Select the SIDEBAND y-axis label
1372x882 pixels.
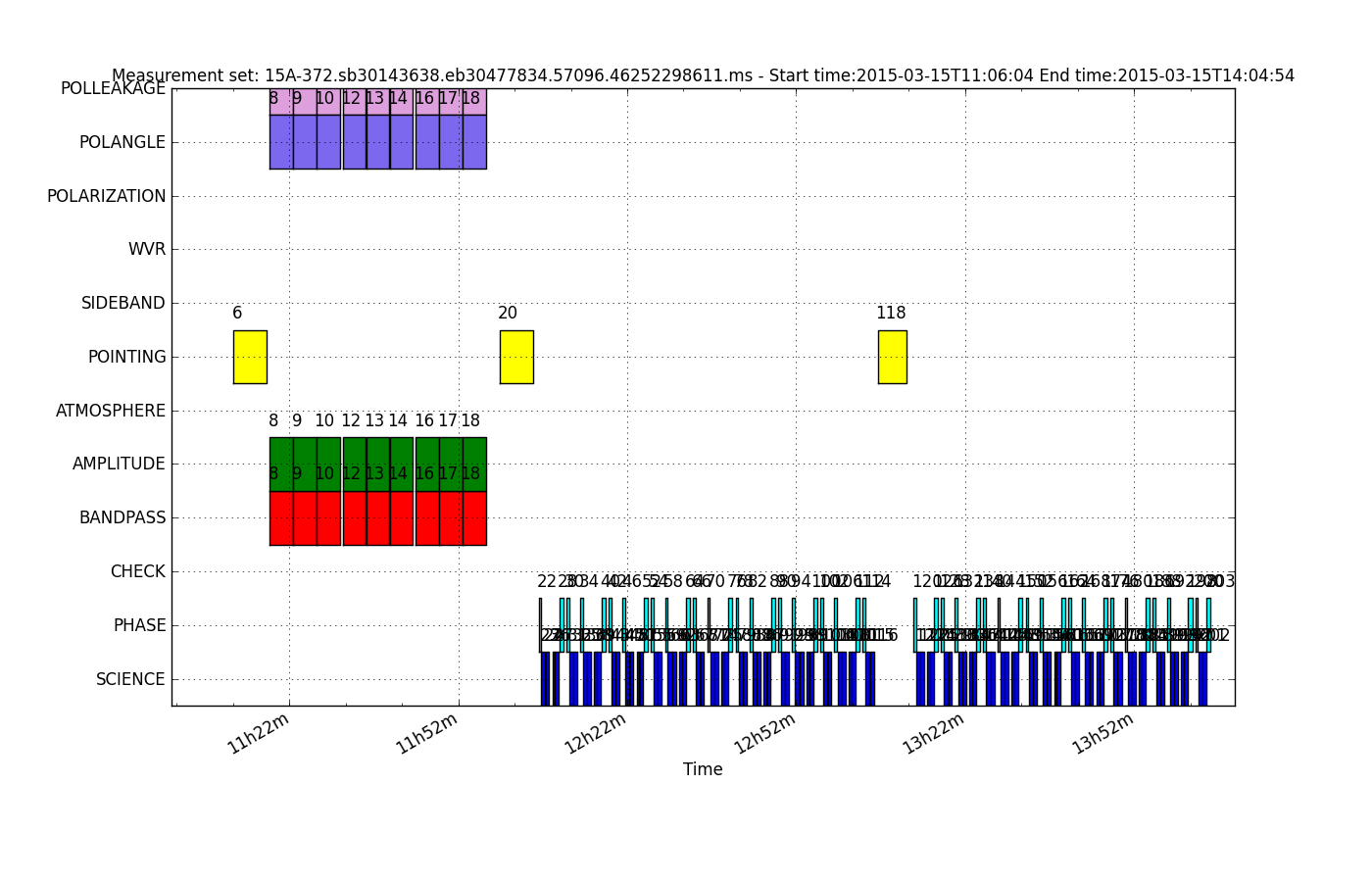123,303
